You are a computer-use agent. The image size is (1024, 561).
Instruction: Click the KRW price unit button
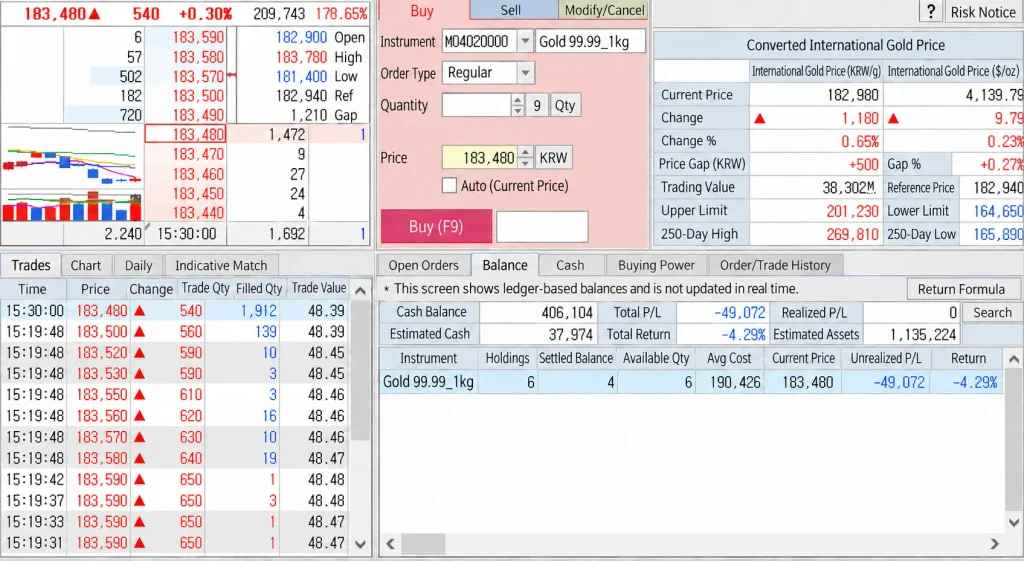tap(553, 157)
